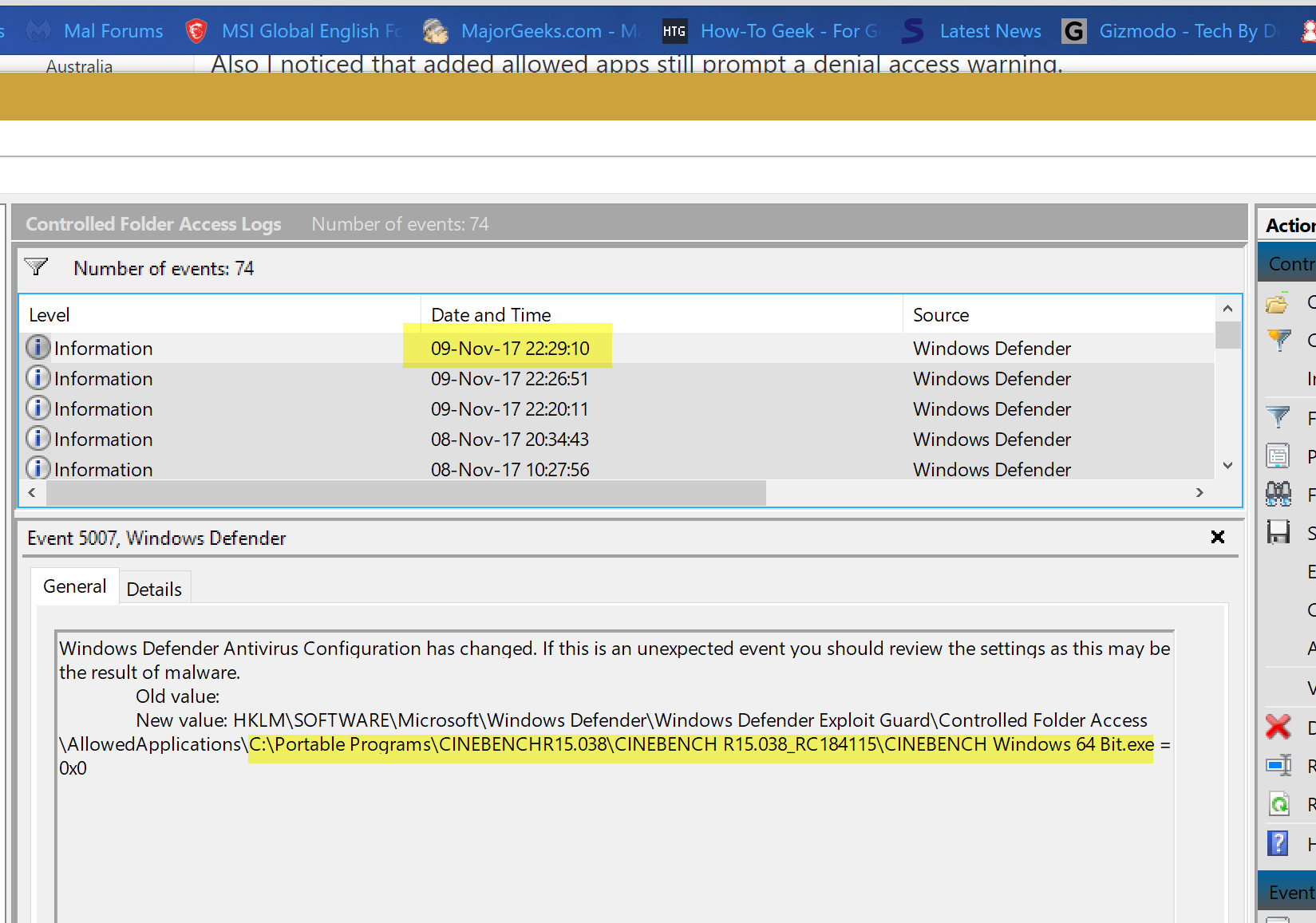Click the horizontal scrollbar right arrow
The height and width of the screenshot is (923, 1316).
tap(1199, 493)
